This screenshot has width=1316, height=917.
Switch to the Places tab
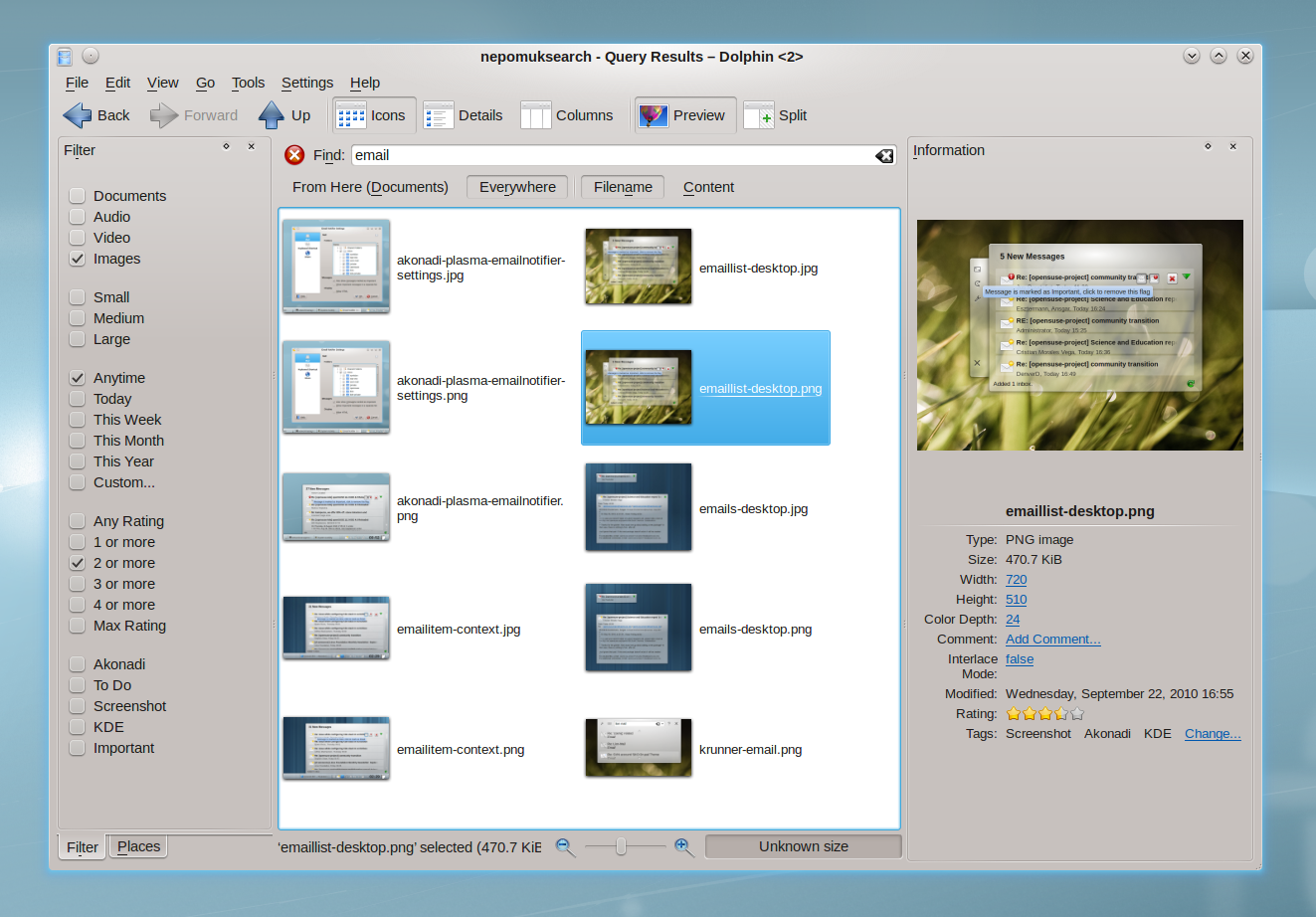[137, 846]
